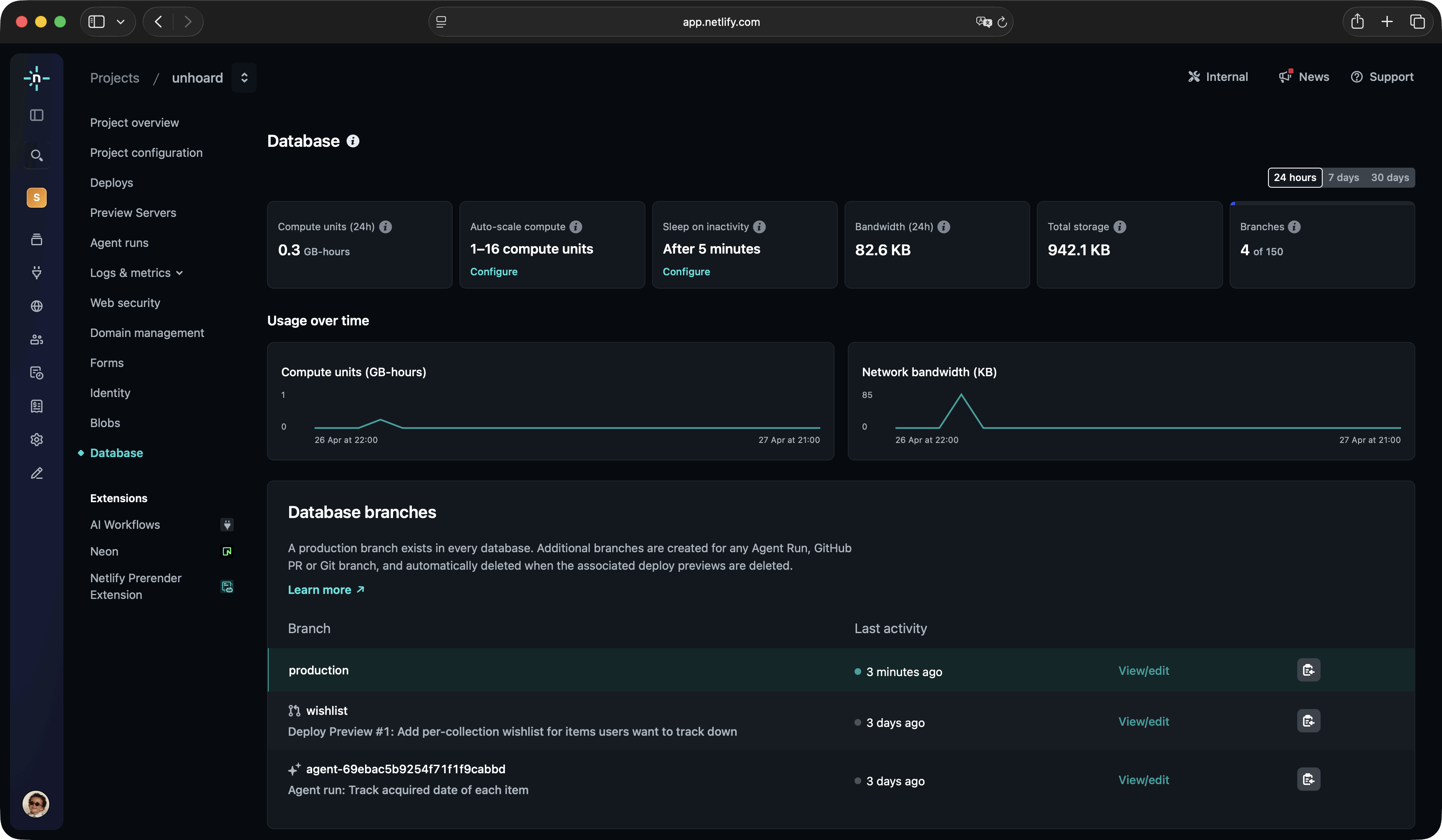Open Safari sidebar dropdown chevron

click(121, 22)
